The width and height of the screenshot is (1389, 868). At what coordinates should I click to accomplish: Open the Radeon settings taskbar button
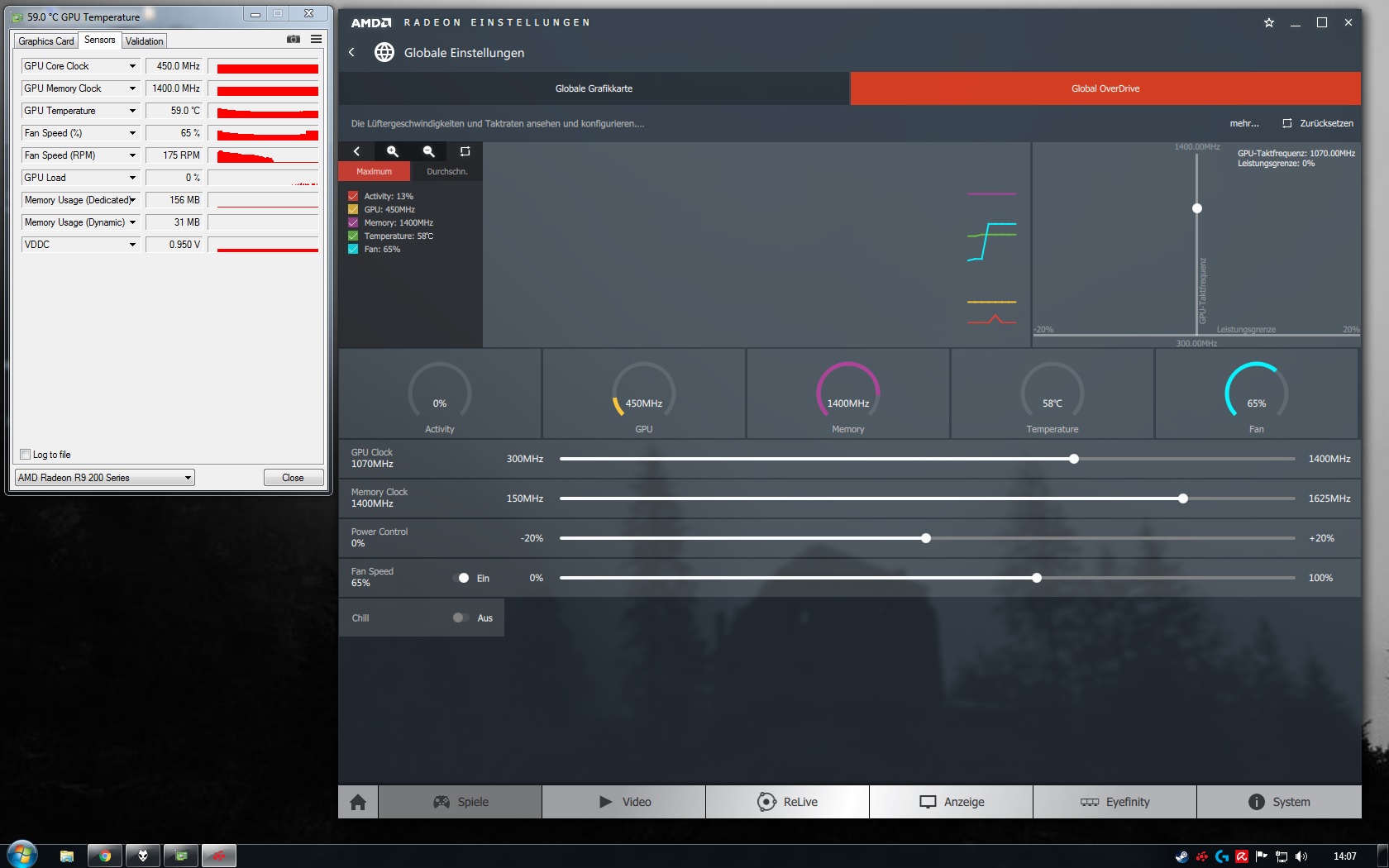point(219,856)
